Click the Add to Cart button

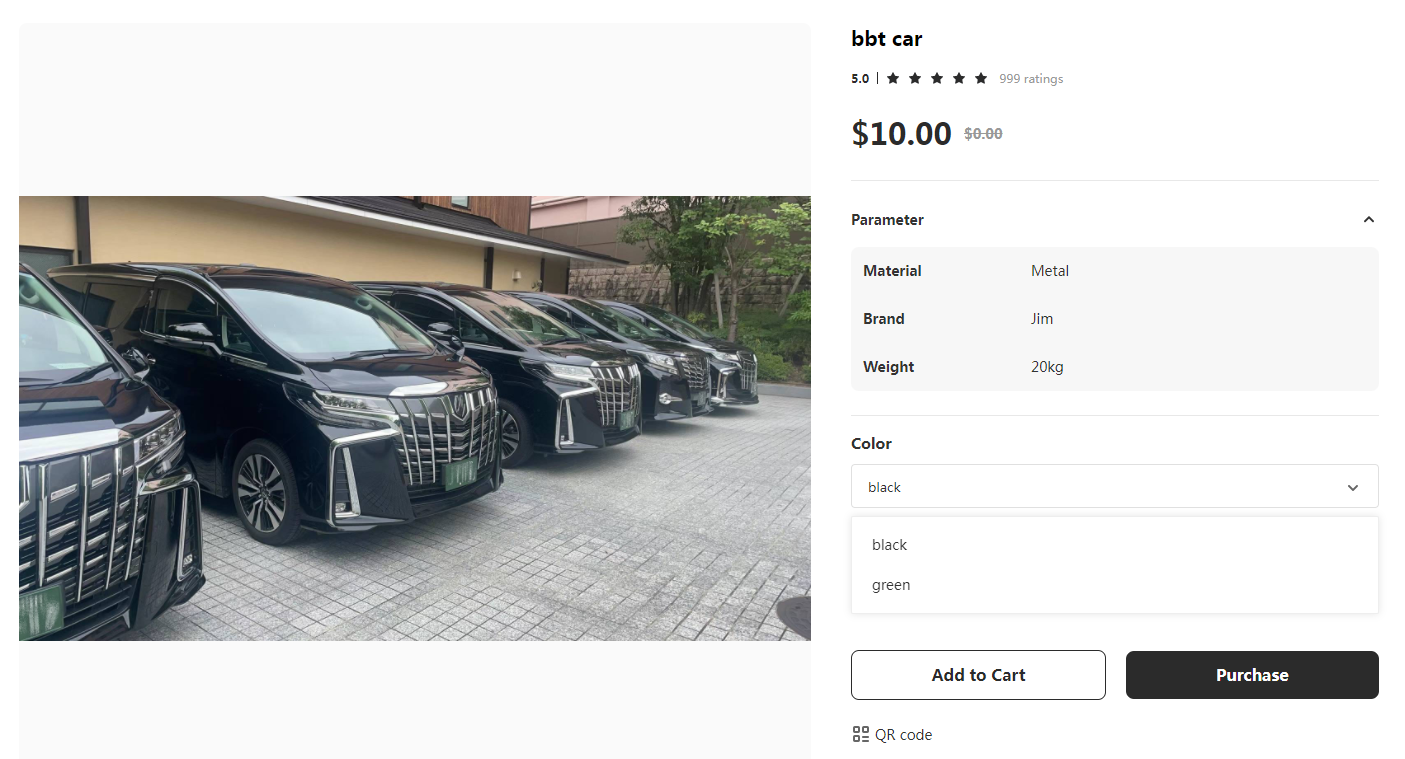[978, 675]
